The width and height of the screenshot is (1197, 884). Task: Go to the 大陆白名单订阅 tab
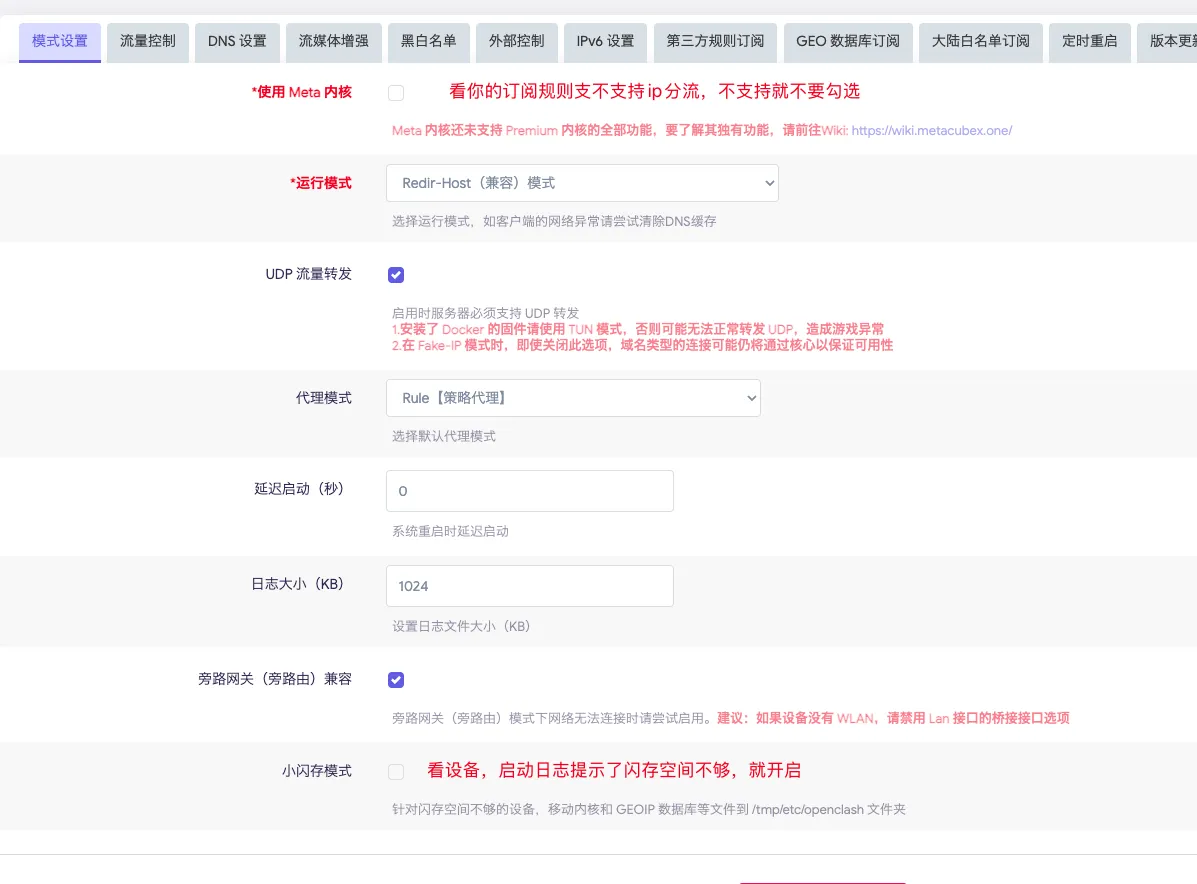[x=980, y=42]
